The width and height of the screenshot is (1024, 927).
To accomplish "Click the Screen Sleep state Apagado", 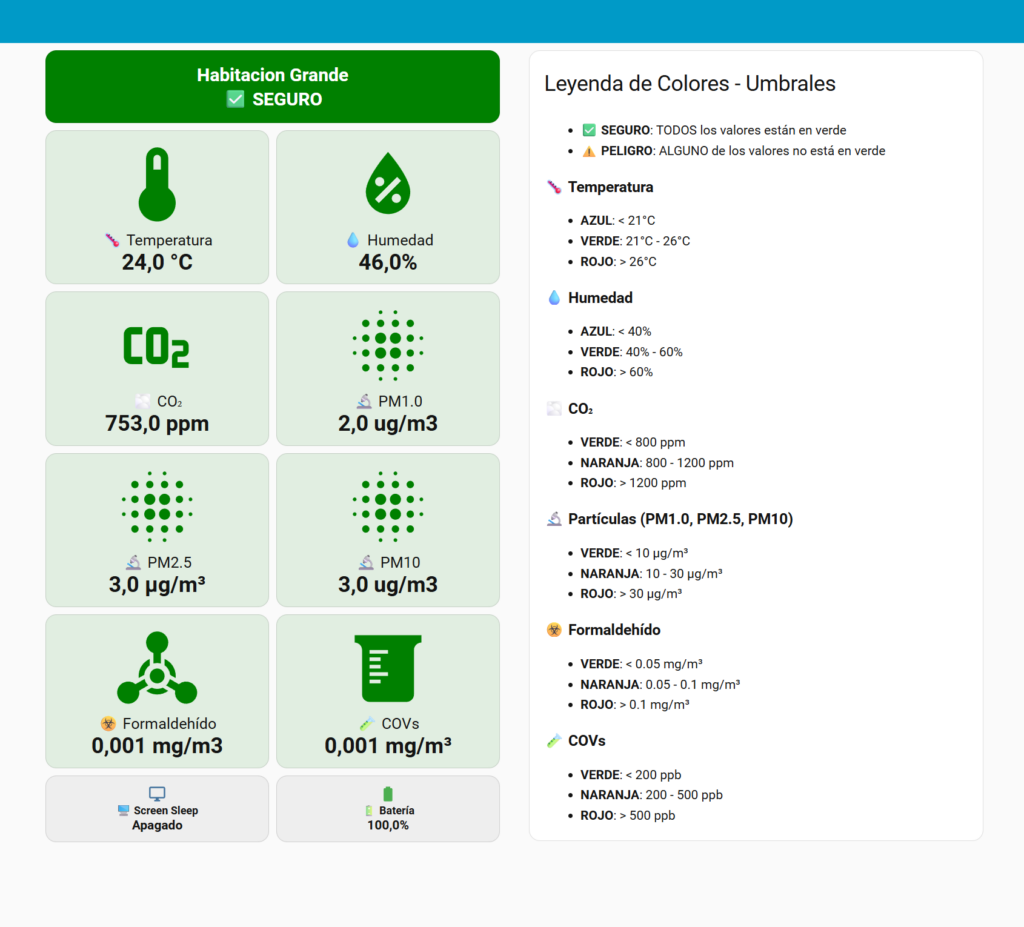I will click(157, 826).
